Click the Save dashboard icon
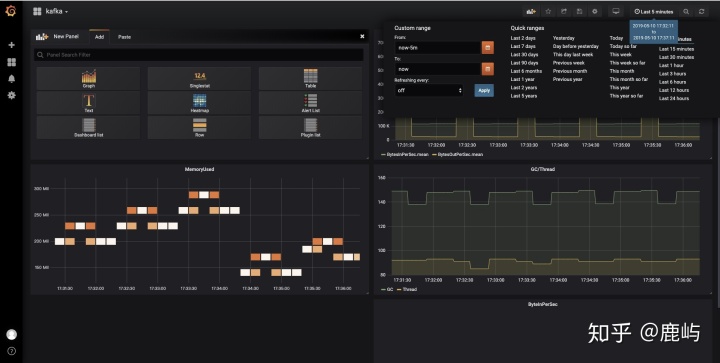Screen dimensions: 720x363 tap(579, 11)
